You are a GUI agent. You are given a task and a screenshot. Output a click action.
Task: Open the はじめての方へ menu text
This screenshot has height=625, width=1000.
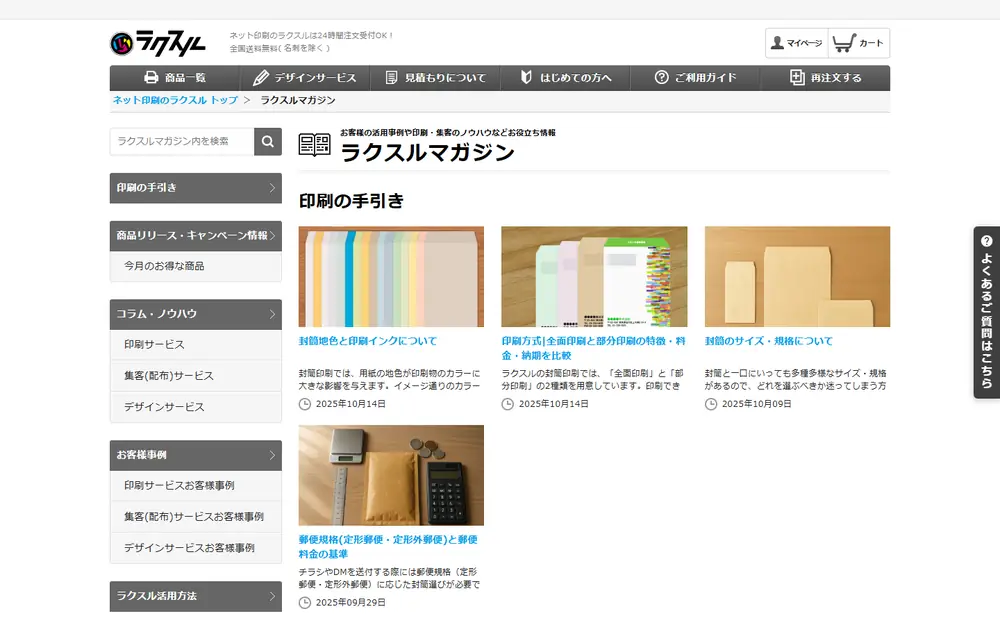click(x=576, y=78)
